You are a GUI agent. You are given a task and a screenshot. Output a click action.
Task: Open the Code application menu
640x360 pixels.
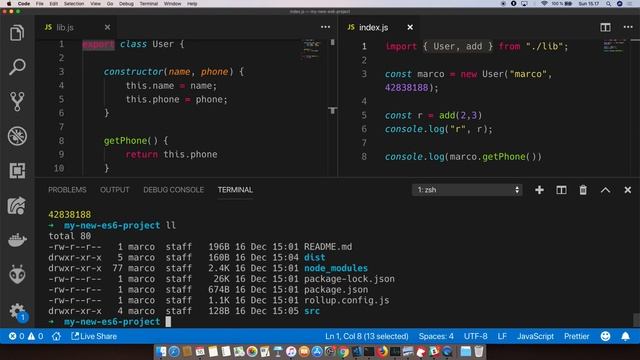coord(24,4)
